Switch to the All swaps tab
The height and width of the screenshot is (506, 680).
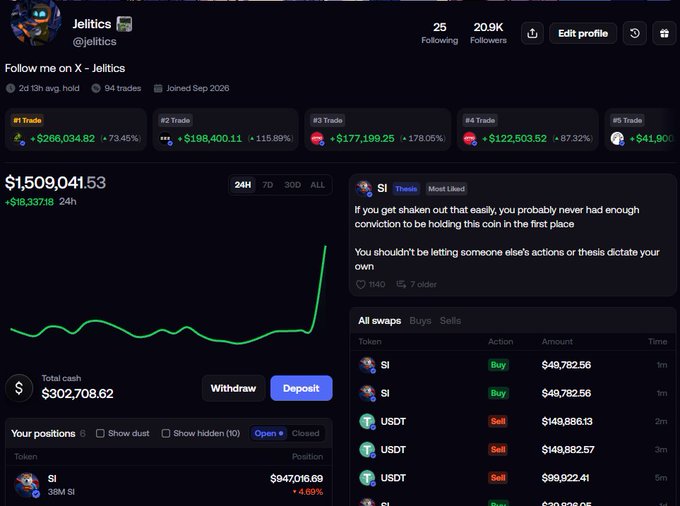[379, 321]
